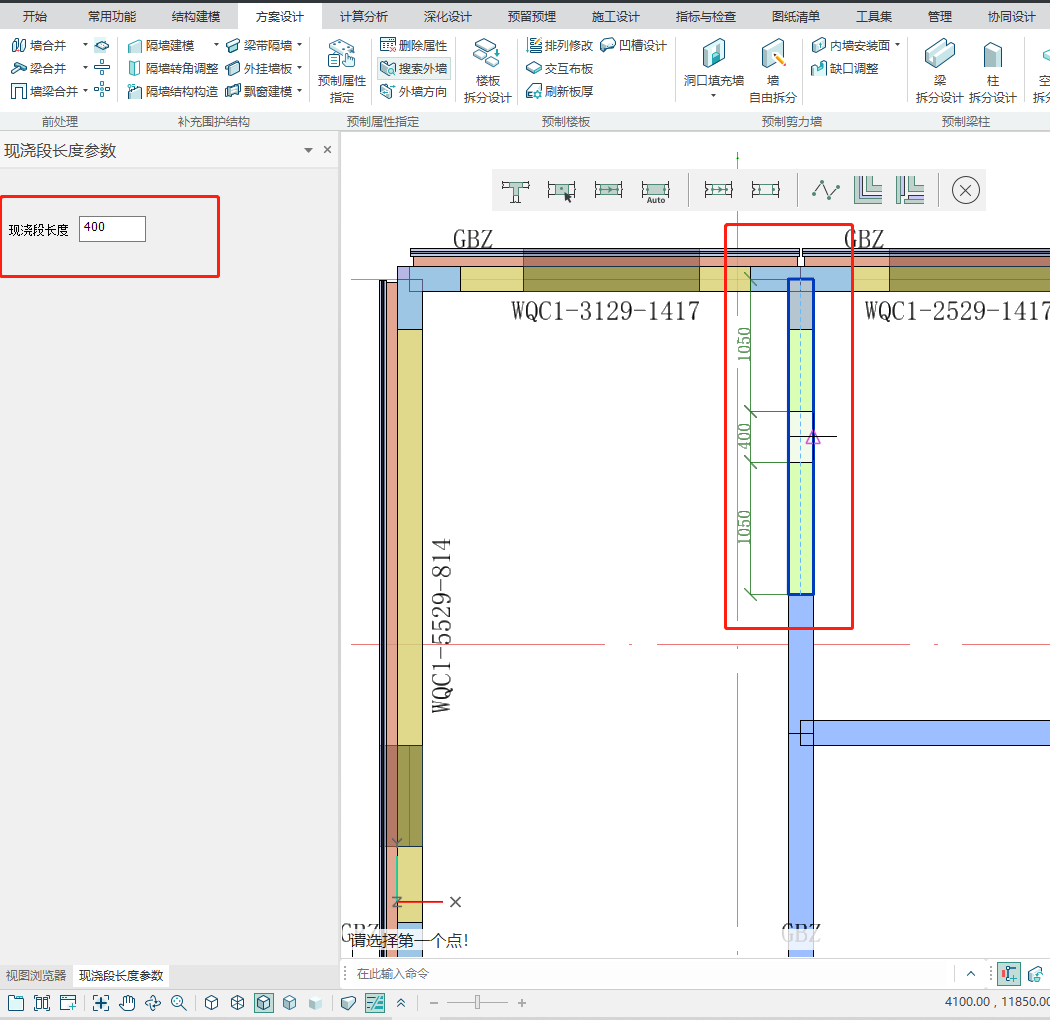Click the 现浇段长度 input field
Screen dimensions: 1050x1020
112,228
